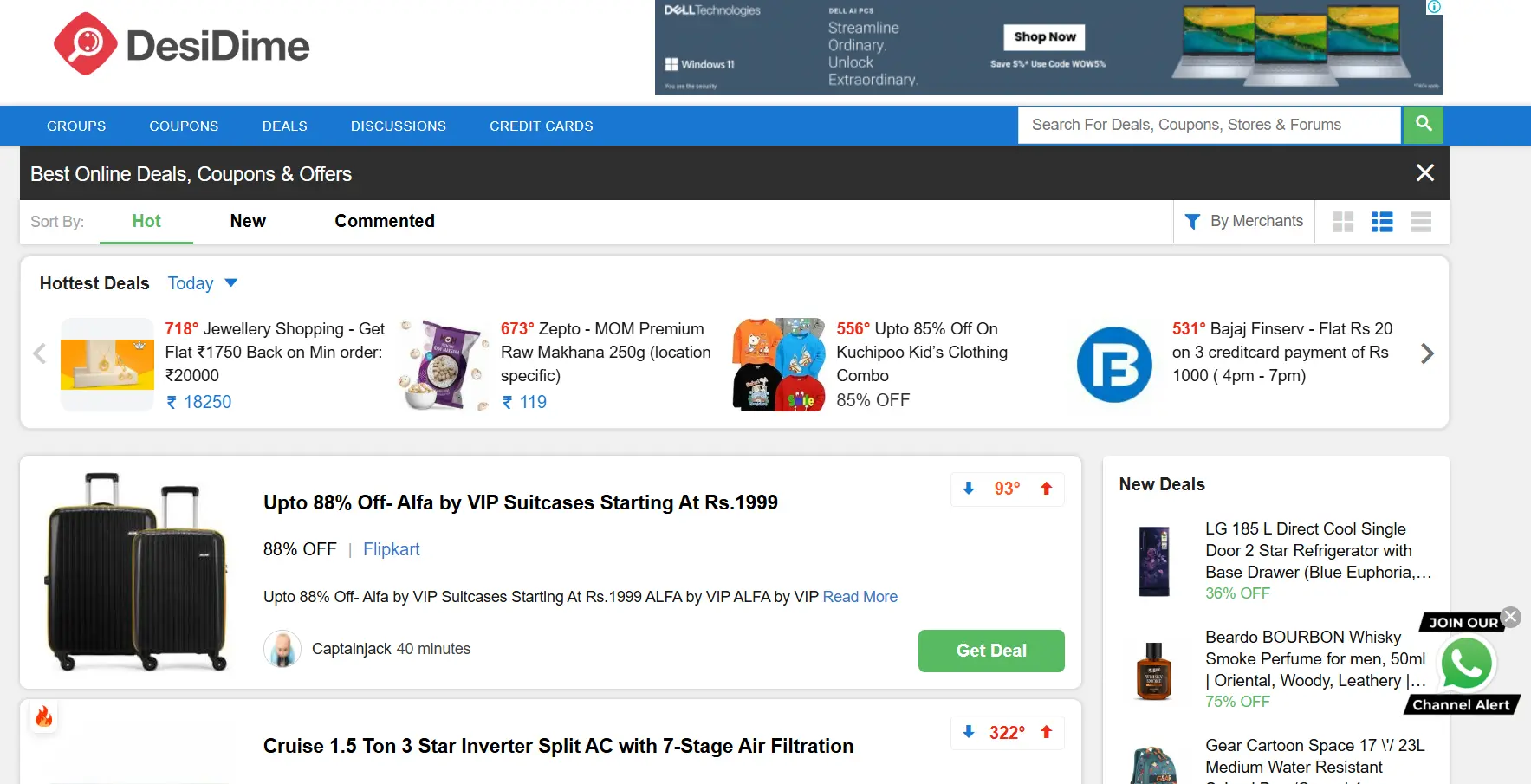Close the Best Online Deals banner

(x=1424, y=173)
